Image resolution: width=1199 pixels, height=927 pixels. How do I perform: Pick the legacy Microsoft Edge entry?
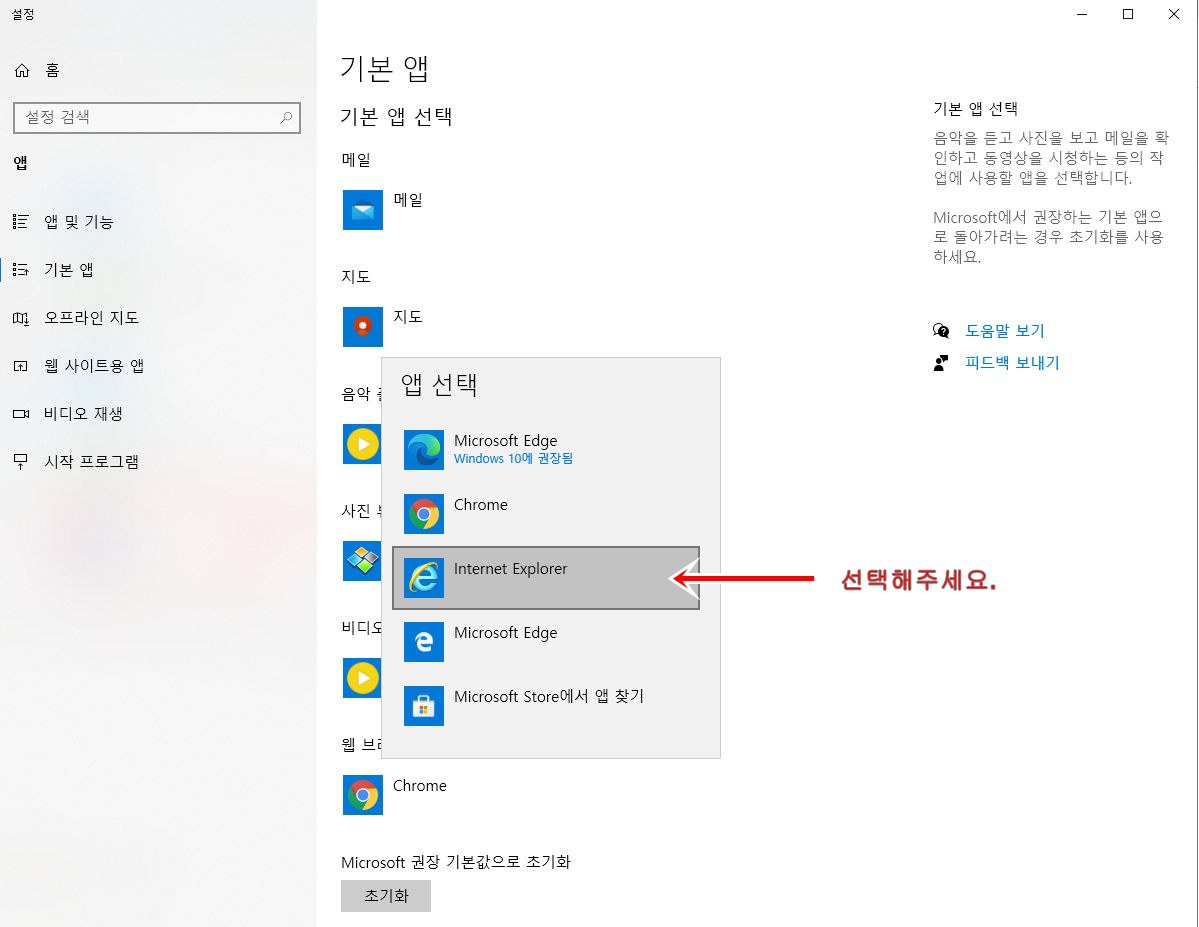(546, 642)
